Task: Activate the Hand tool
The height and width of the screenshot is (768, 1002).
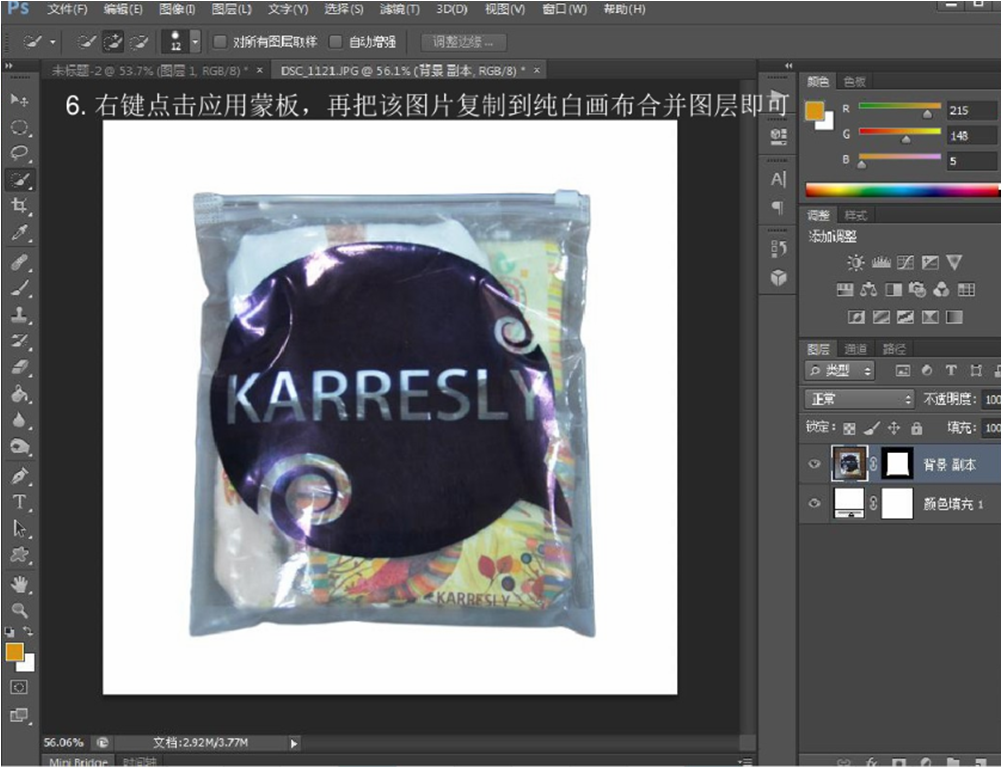Action: point(19,583)
